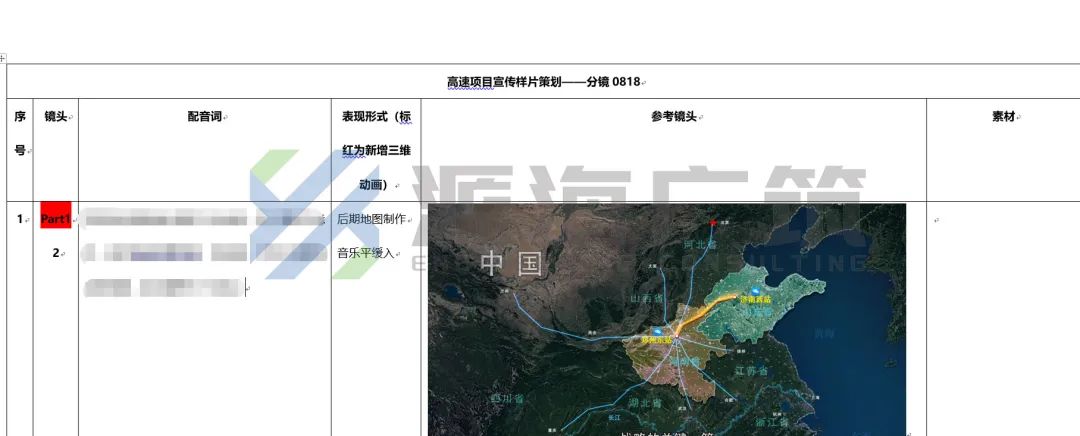Click the row number 1 cell
The height and width of the screenshot is (436, 1080).
pyautogui.click(x=20, y=219)
